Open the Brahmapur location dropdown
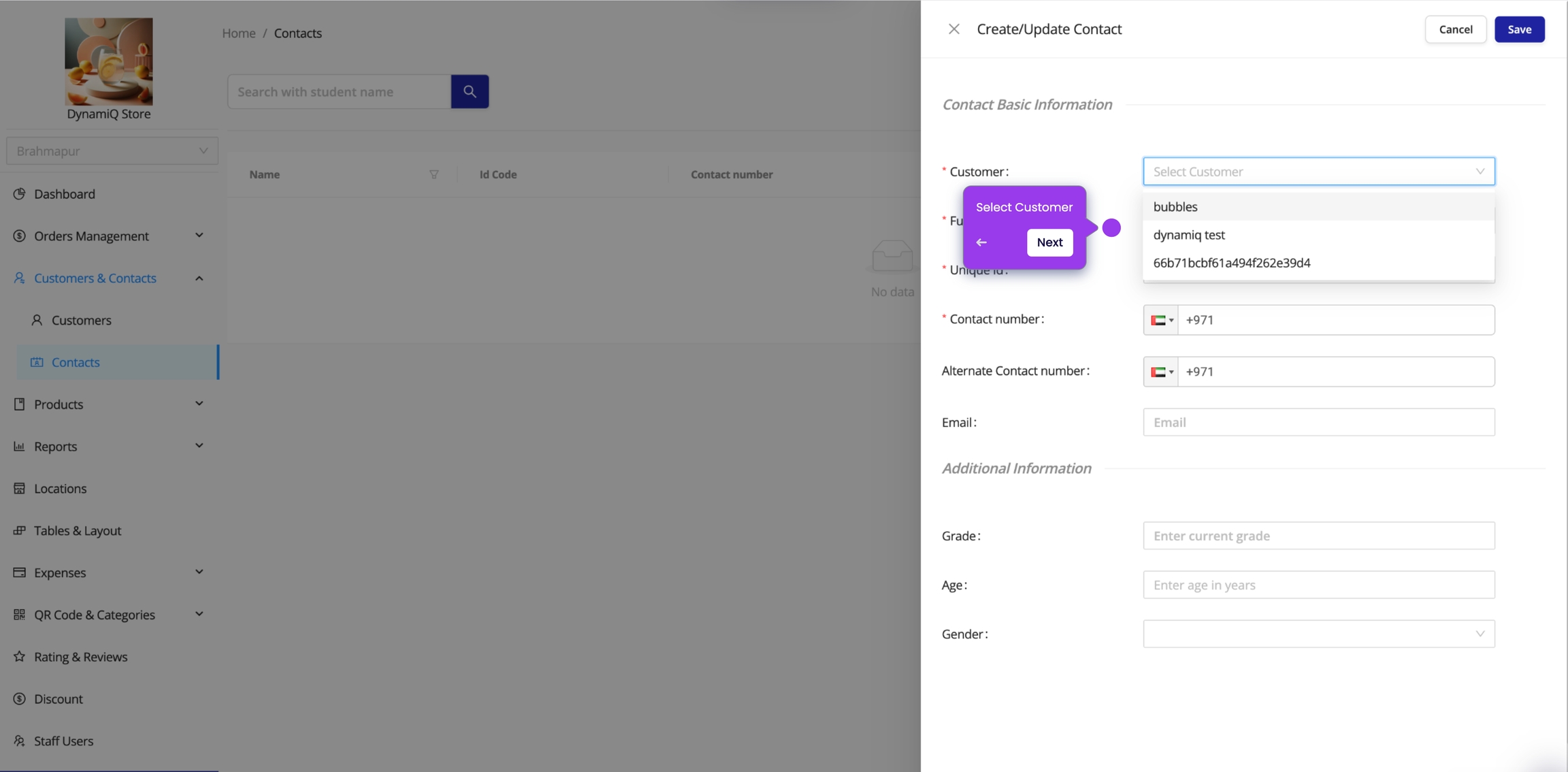Image resolution: width=1568 pixels, height=772 pixels. coord(112,150)
